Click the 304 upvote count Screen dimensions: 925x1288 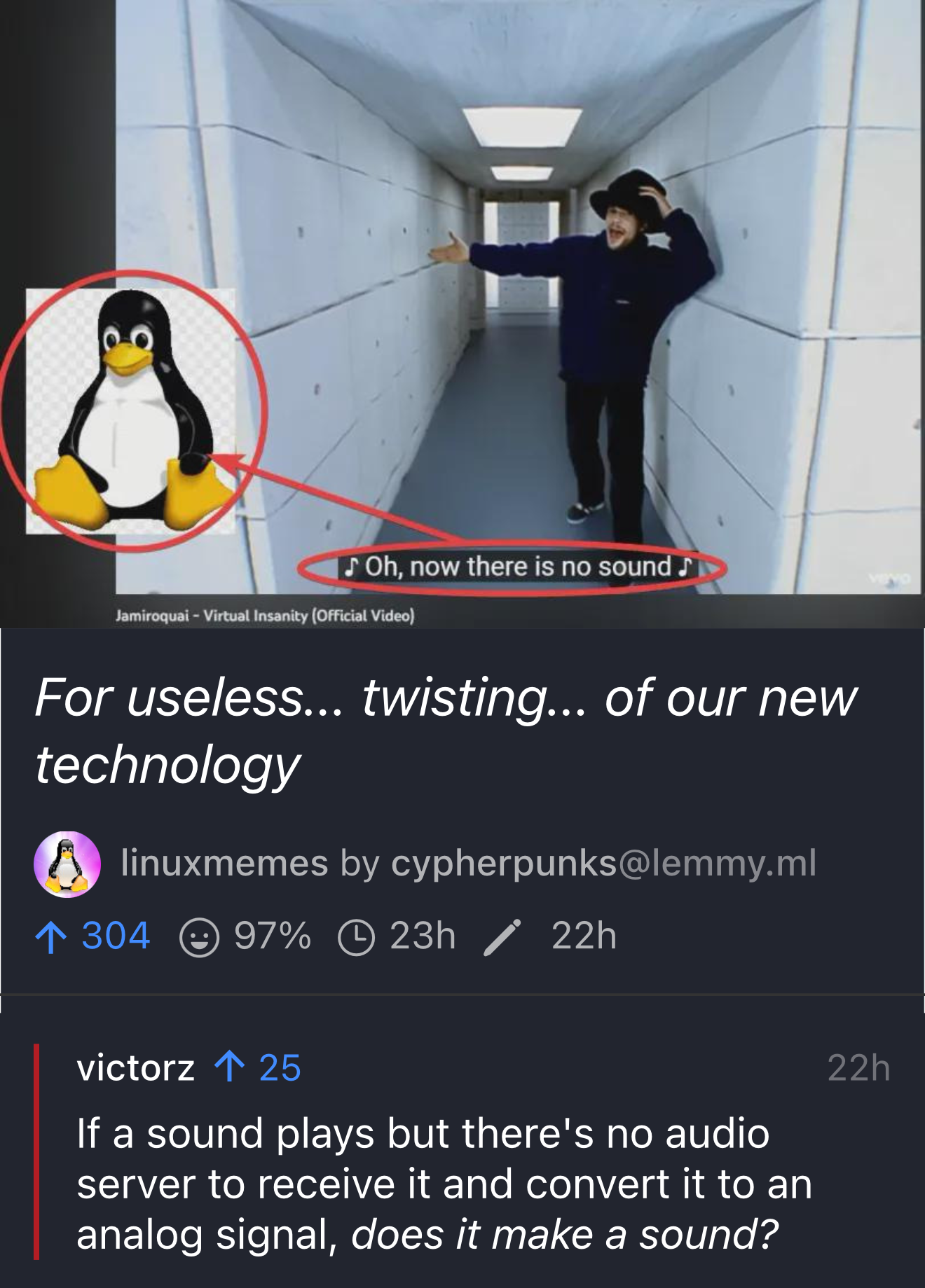point(116,936)
